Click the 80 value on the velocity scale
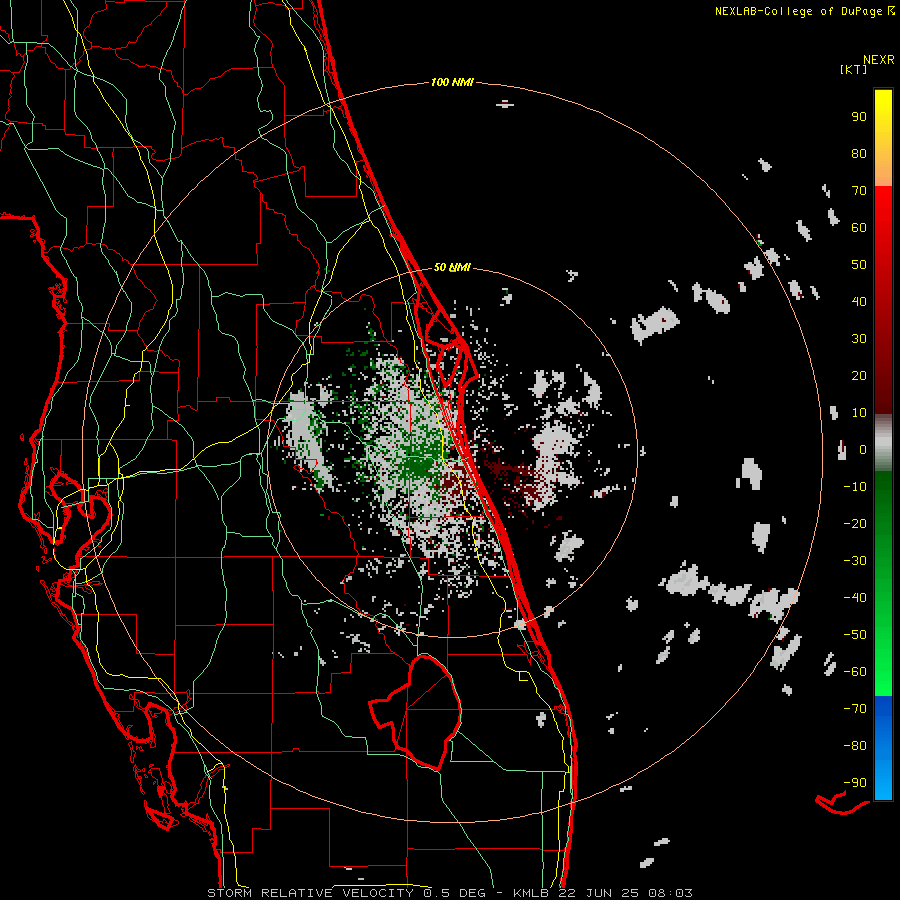 click(859, 154)
